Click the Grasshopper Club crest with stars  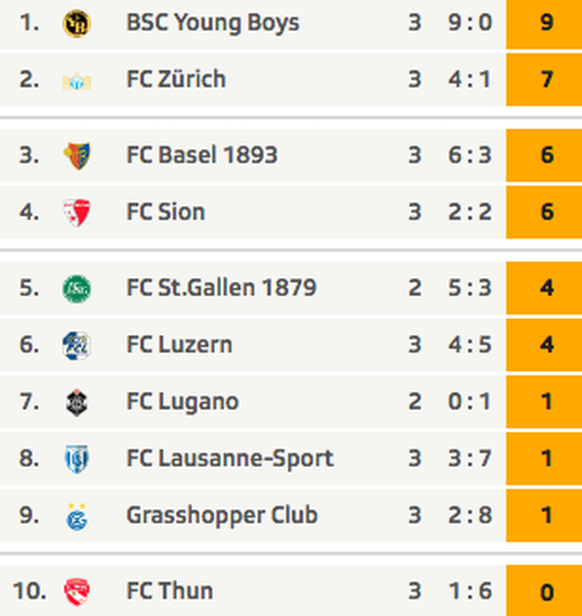[x=77, y=517]
